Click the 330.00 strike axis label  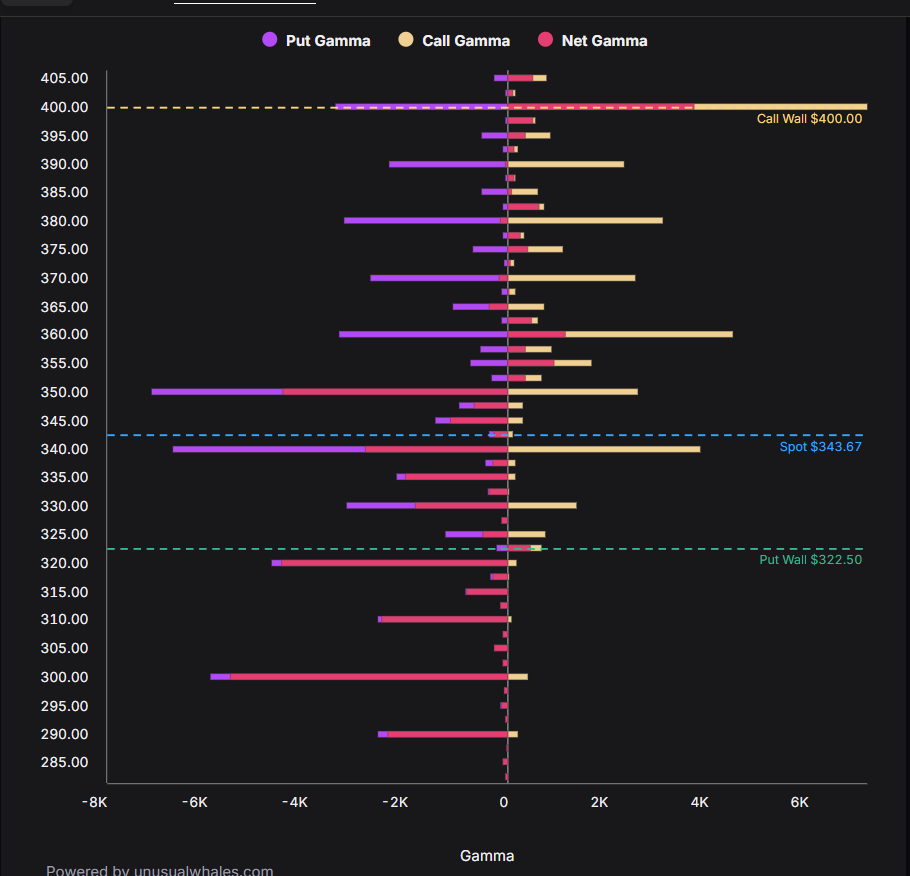(x=64, y=506)
